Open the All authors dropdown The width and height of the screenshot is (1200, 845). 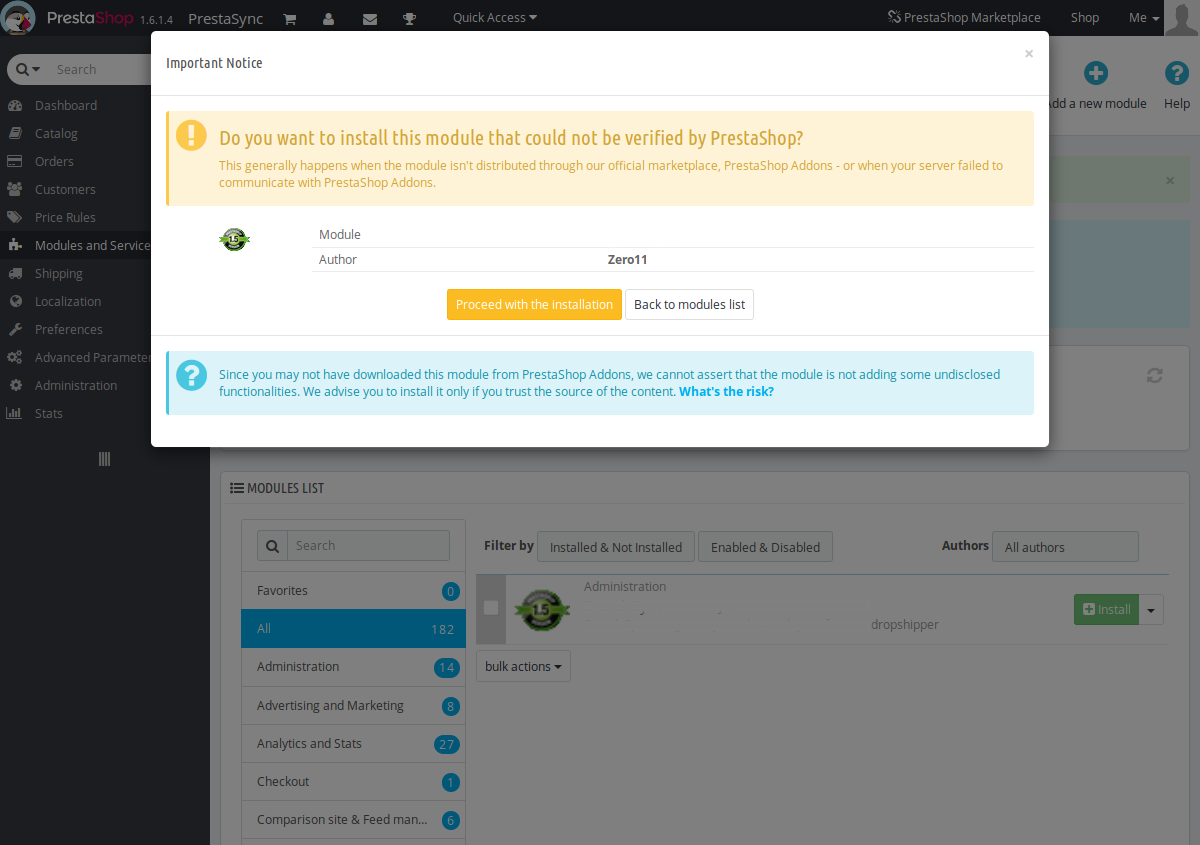[x=1065, y=547]
